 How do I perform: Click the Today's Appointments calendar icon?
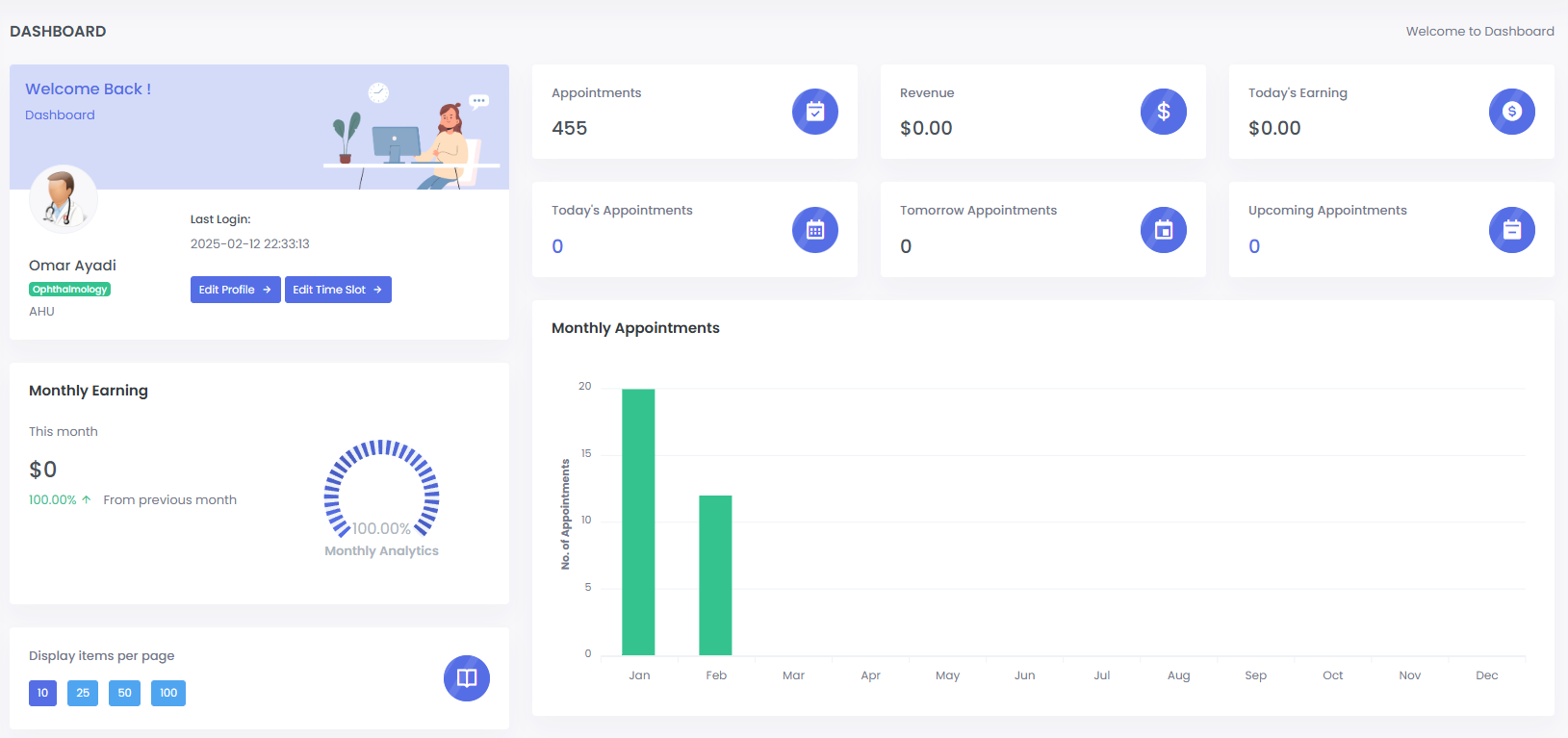pos(814,230)
